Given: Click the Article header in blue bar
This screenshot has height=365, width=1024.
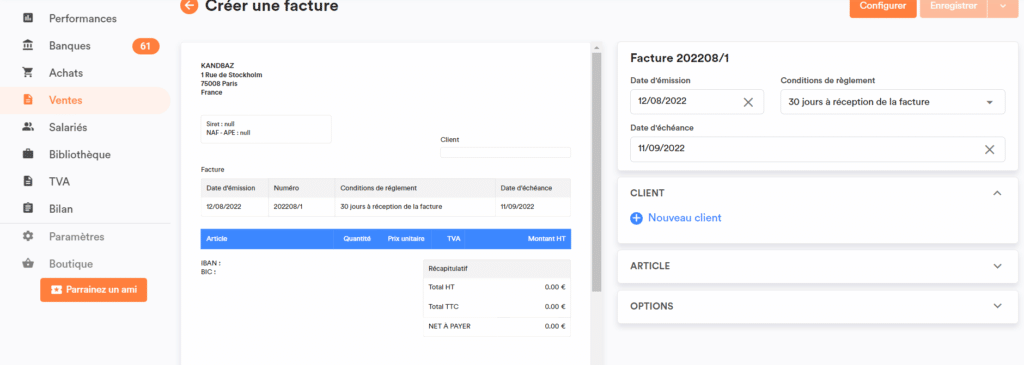Looking at the screenshot, I should 217,239.
